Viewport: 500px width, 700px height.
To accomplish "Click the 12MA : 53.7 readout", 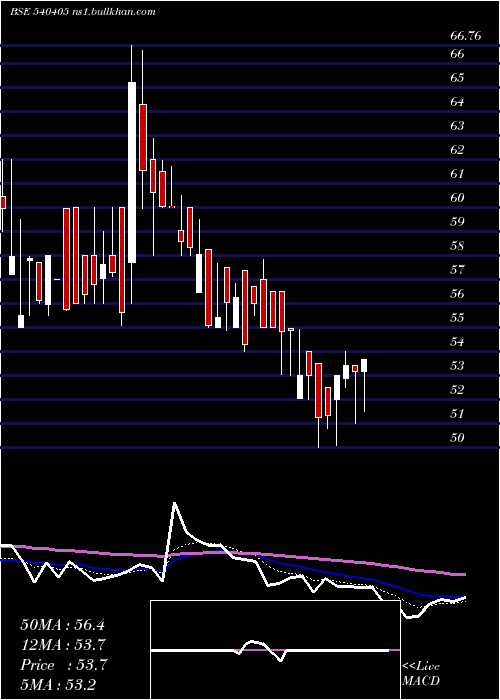I will tap(63, 645).
